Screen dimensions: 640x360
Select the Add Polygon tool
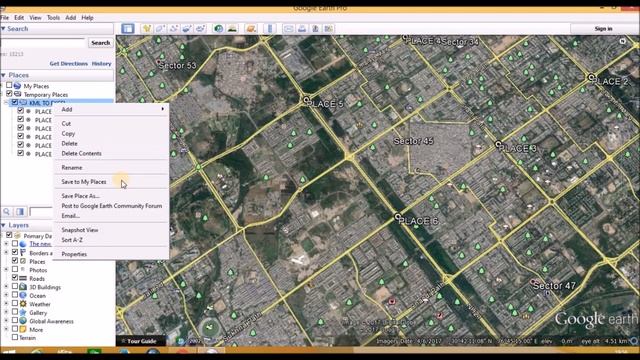pyautogui.click(x=160, y=29)
